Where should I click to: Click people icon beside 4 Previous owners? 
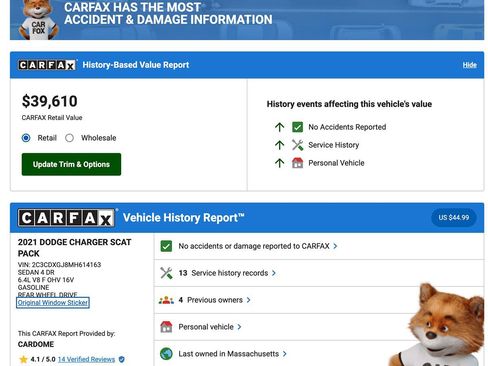point(166,300)
